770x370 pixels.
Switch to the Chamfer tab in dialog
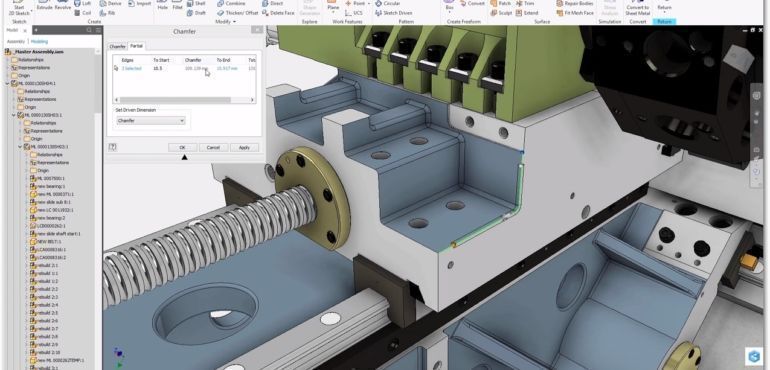tap(117, 46)
